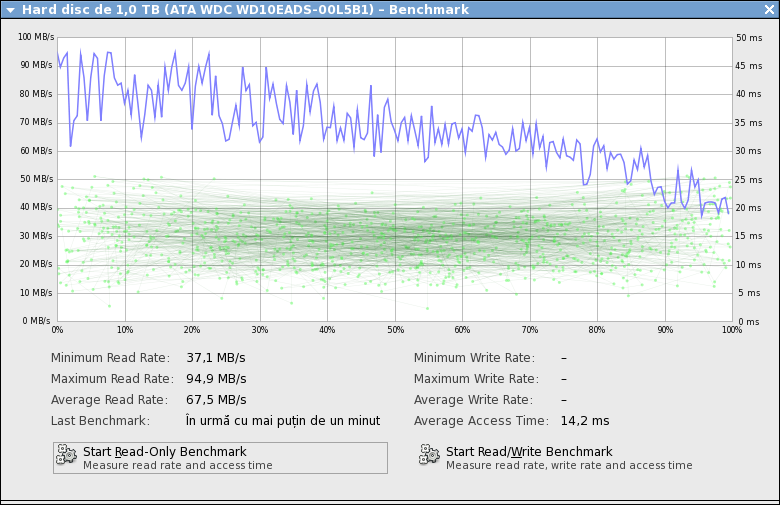Click the 50 ms axis label
The width and height of the screenshot is (780, 505).
(x=749, y=37)
